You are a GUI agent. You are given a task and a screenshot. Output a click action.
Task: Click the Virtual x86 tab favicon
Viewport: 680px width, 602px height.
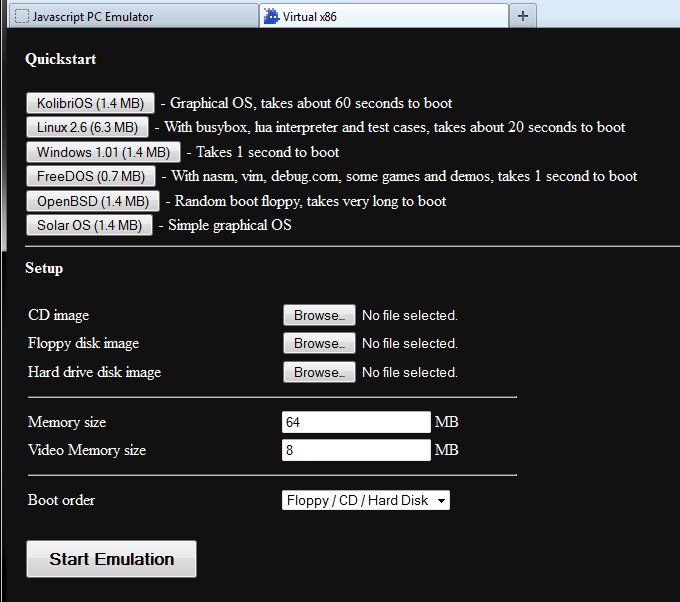pyautogui.click(x=271, y=16)
